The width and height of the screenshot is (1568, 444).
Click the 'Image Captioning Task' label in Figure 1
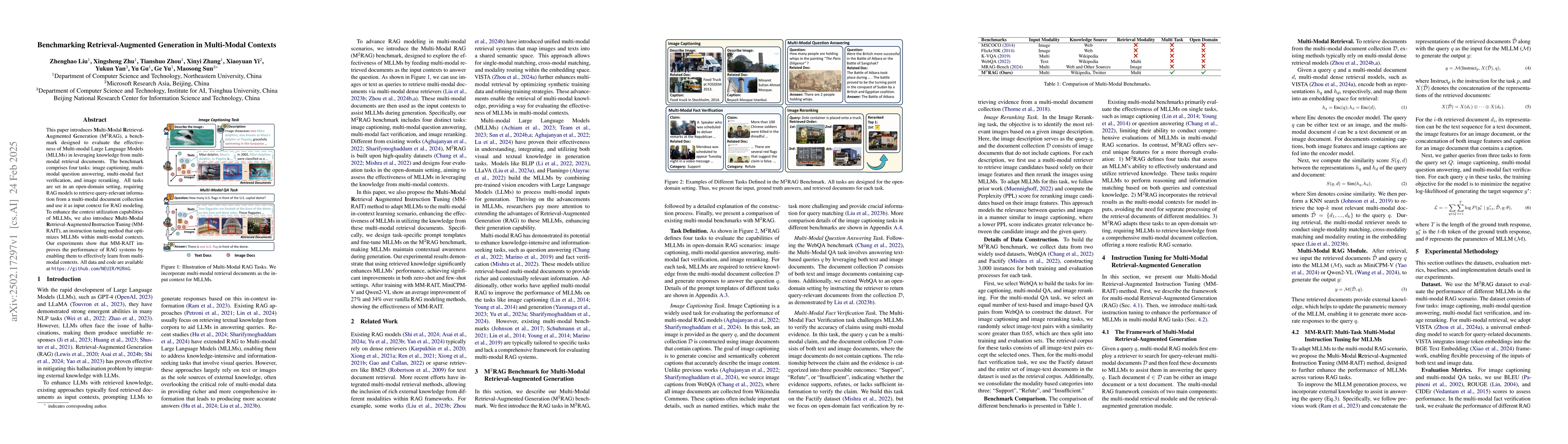click(219, 120)
